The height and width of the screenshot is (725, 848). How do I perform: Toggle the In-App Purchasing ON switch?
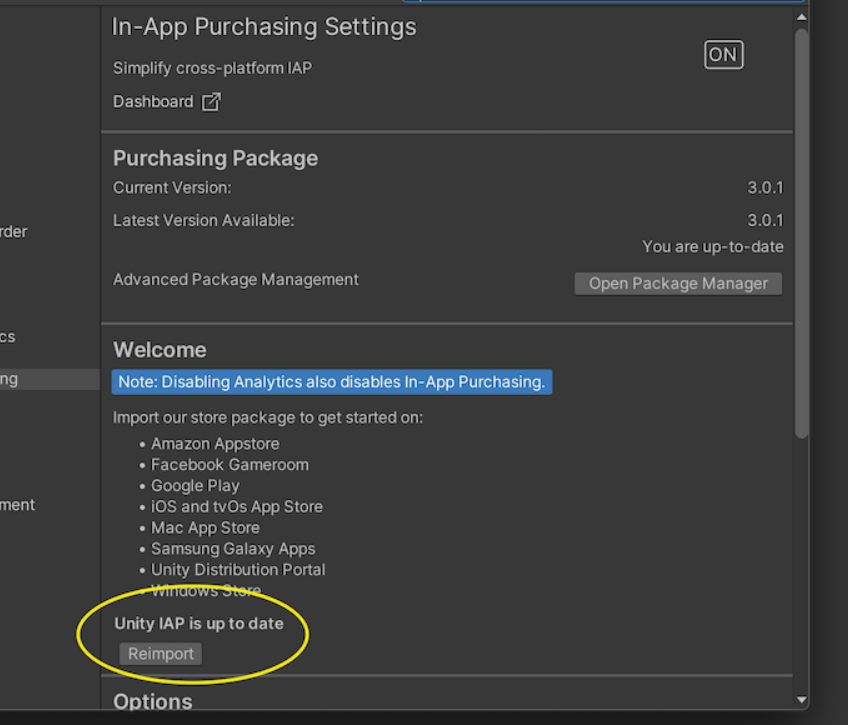point(724,55)
